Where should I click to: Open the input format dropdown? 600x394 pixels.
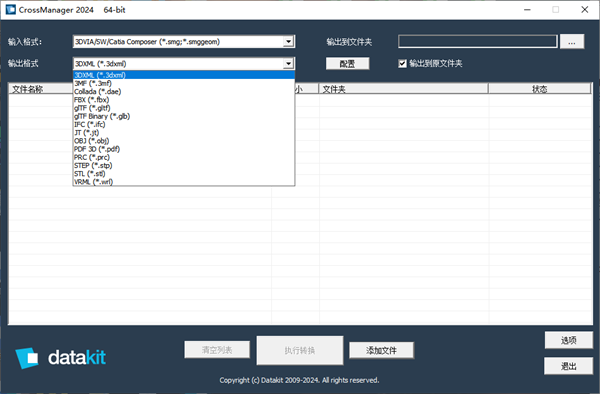(x=288, y=42)
